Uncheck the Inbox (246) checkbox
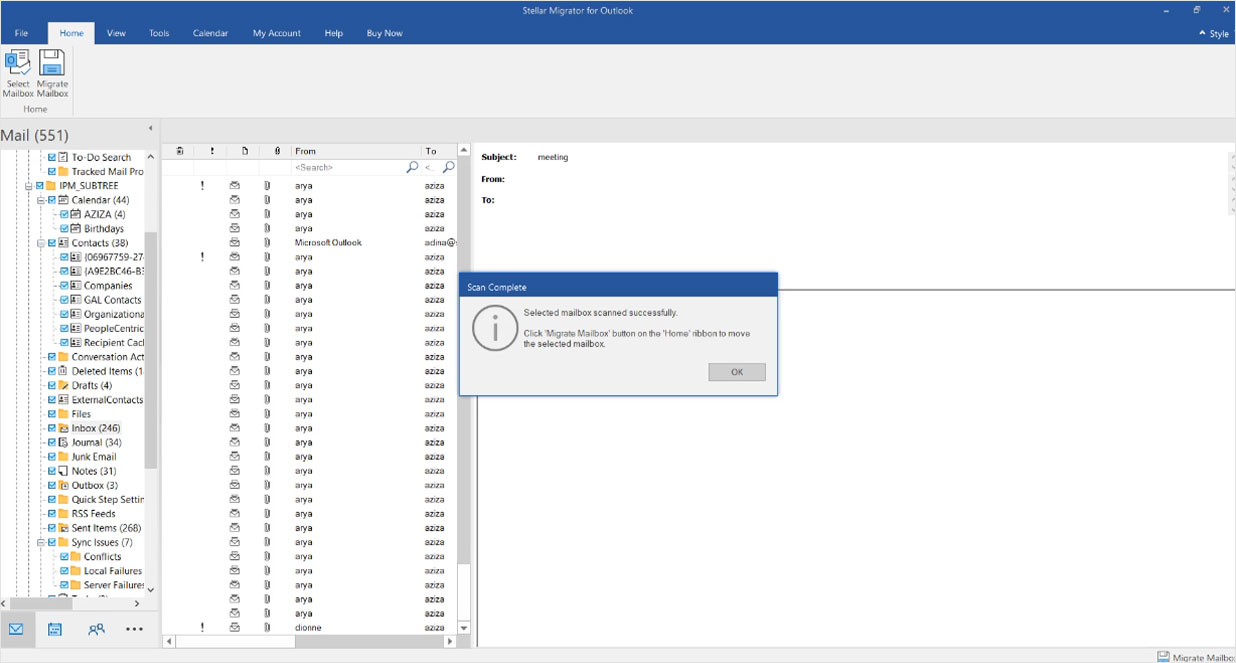Screen dimensions: 1236x663 coord(52,428)
